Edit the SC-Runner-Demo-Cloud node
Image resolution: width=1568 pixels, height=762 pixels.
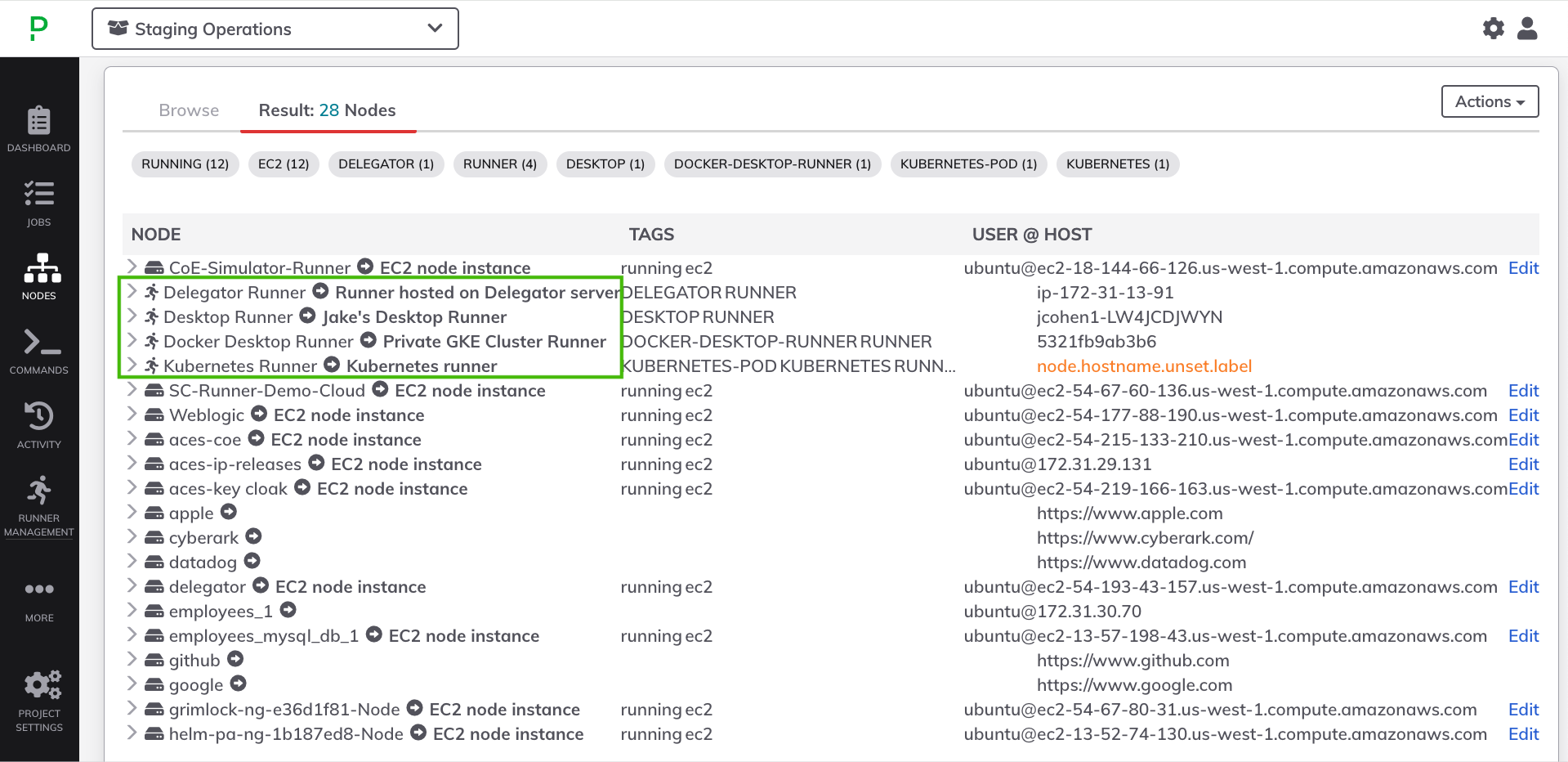pos(1523,391)
